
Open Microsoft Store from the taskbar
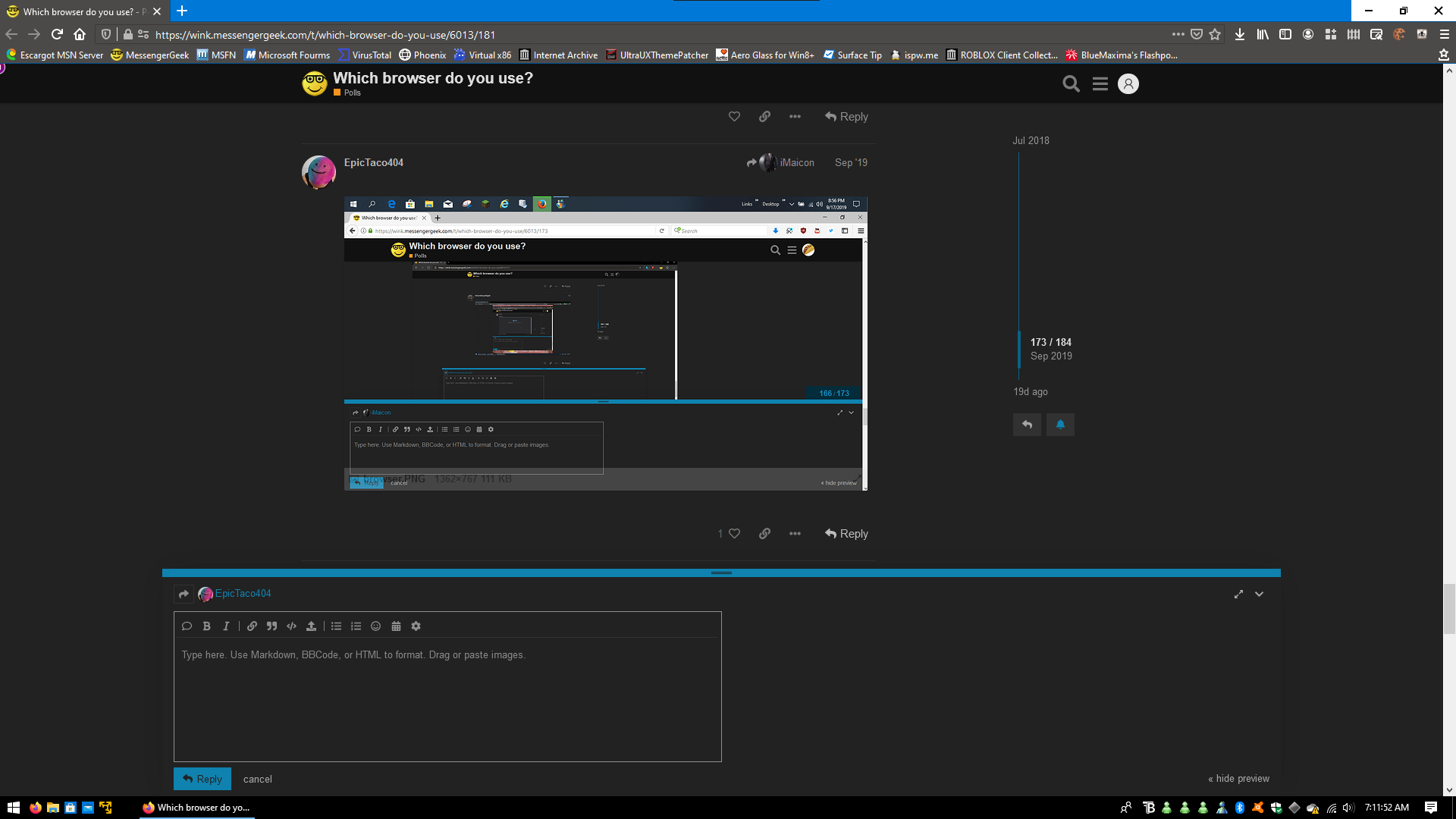point(71,808)
